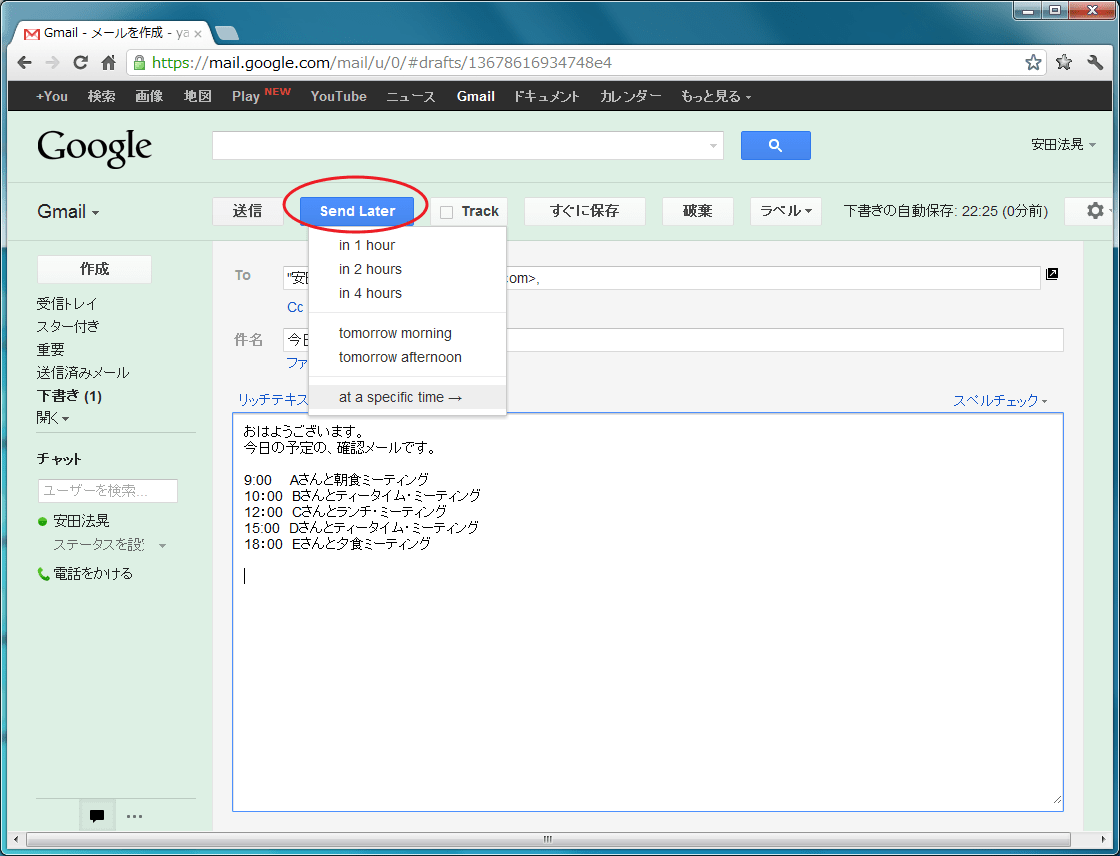Click the blue Google search magnifier button
The height and width of the screenshot is (856, 1120).
775,146
